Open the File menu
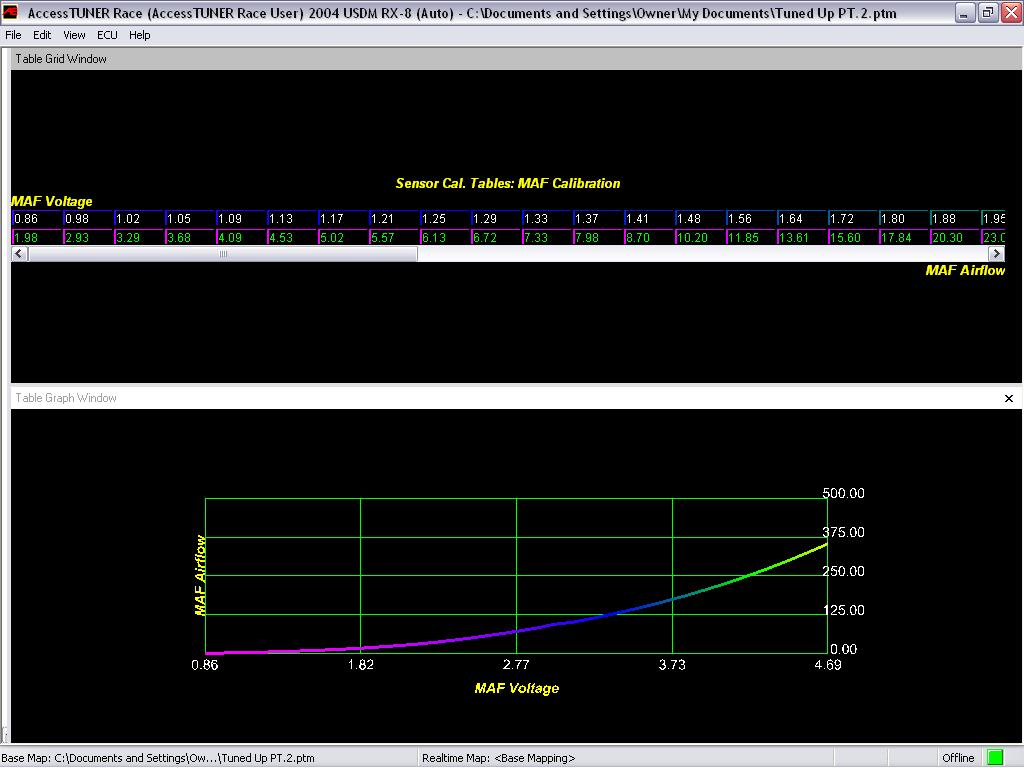Viewport: 1024px width, 768px height. point(13,35)
